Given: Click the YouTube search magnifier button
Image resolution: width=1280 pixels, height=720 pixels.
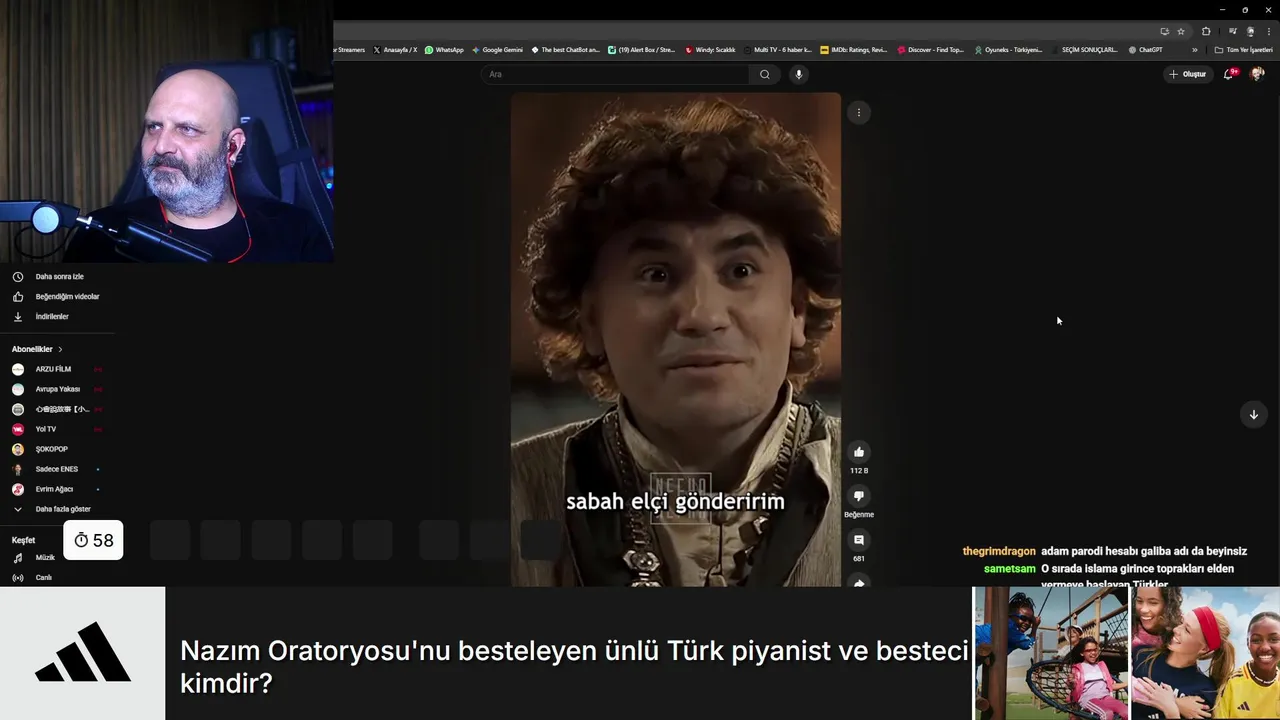Looking at the screenshot, I should click(765, 74).
